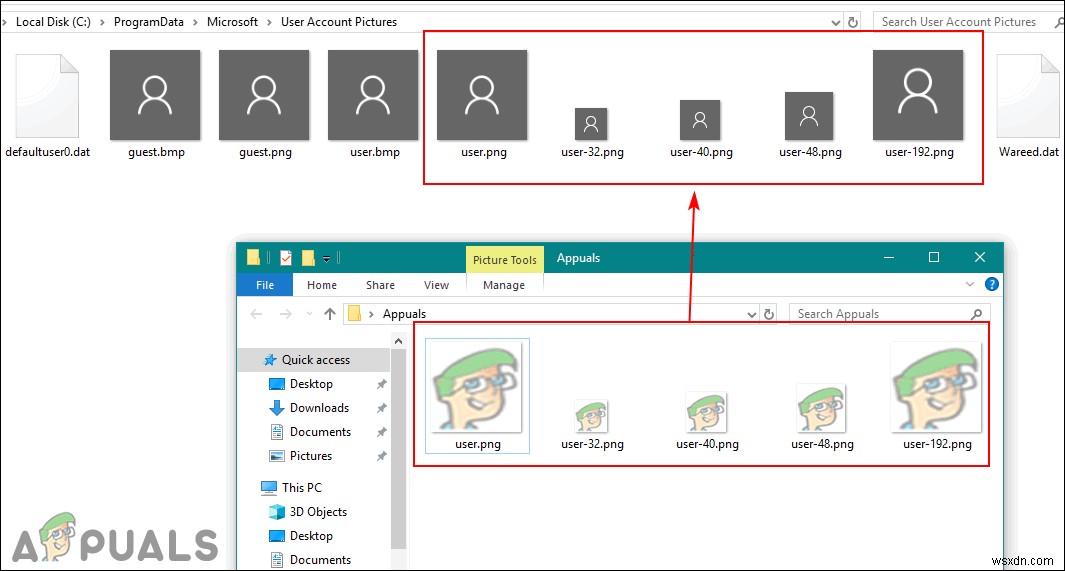Click ProgramData breadcrumb
Viewport: 1065px width, 571px height.
click(x=149, y=22)
